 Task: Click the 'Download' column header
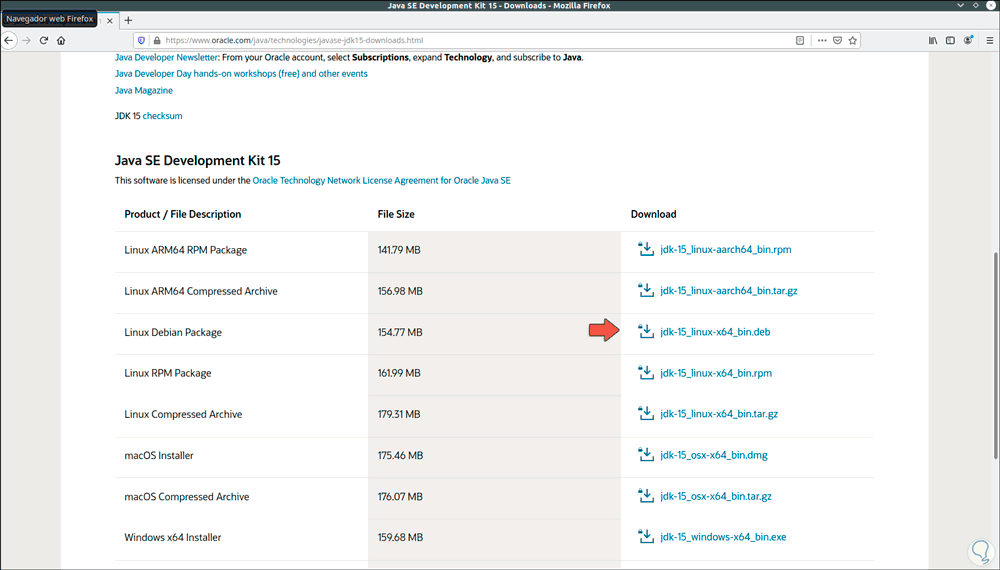tap(654, 214)
